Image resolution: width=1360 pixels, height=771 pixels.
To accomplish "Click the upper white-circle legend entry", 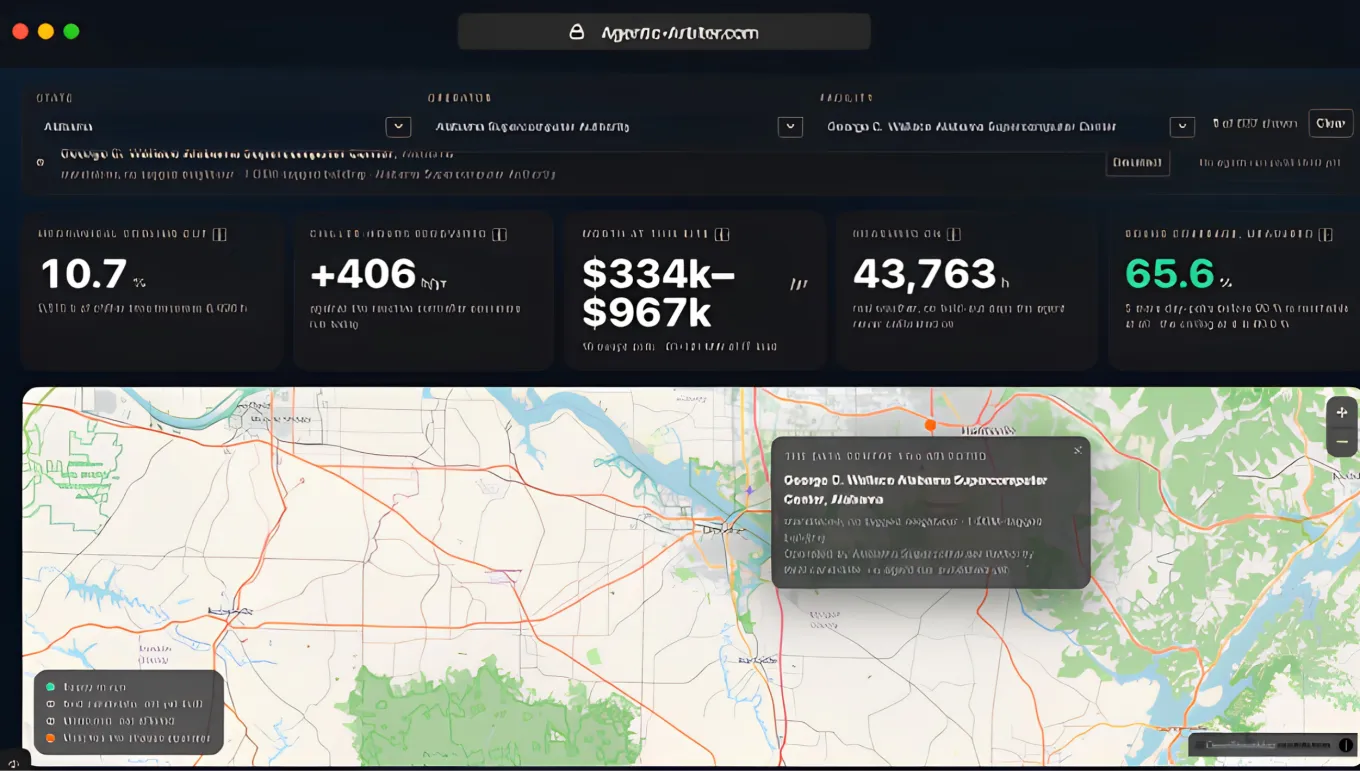I will [125, 704].
